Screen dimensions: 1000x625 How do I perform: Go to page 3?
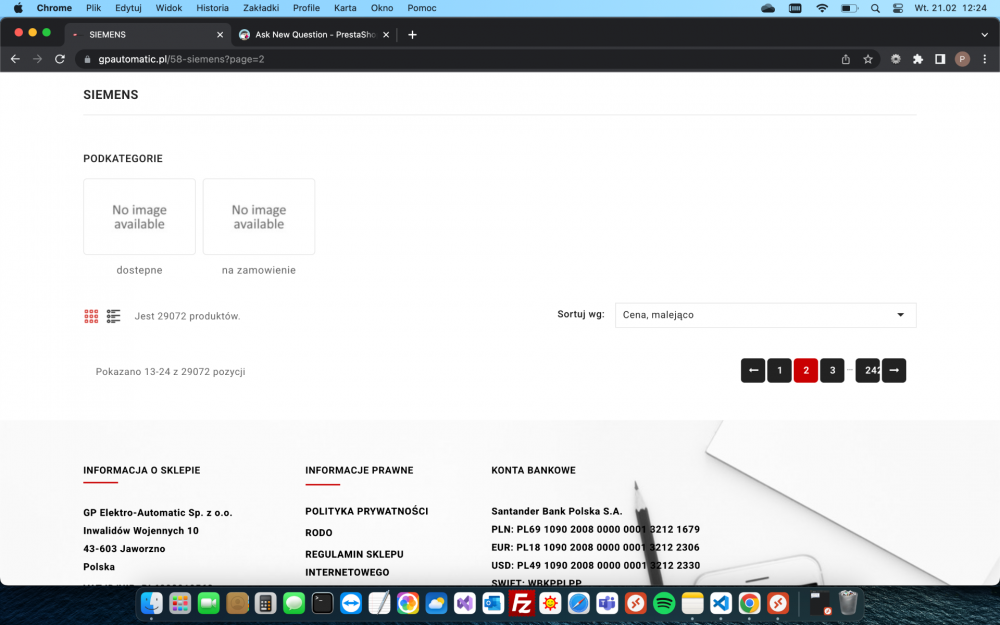click(x=832, y=371)
